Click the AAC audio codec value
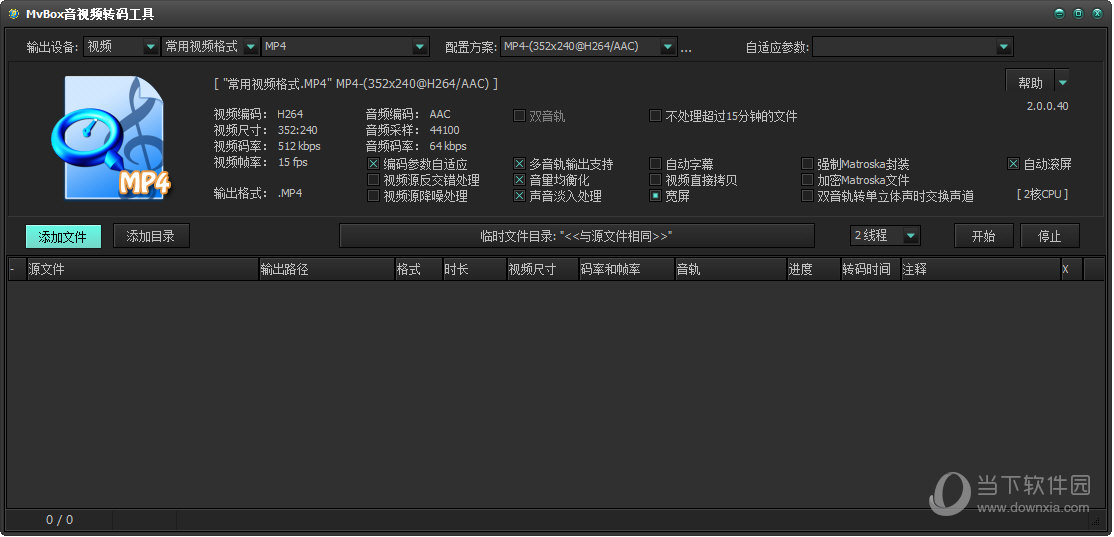Screen dimensions: 1114x537 click(x=440, y=114)
